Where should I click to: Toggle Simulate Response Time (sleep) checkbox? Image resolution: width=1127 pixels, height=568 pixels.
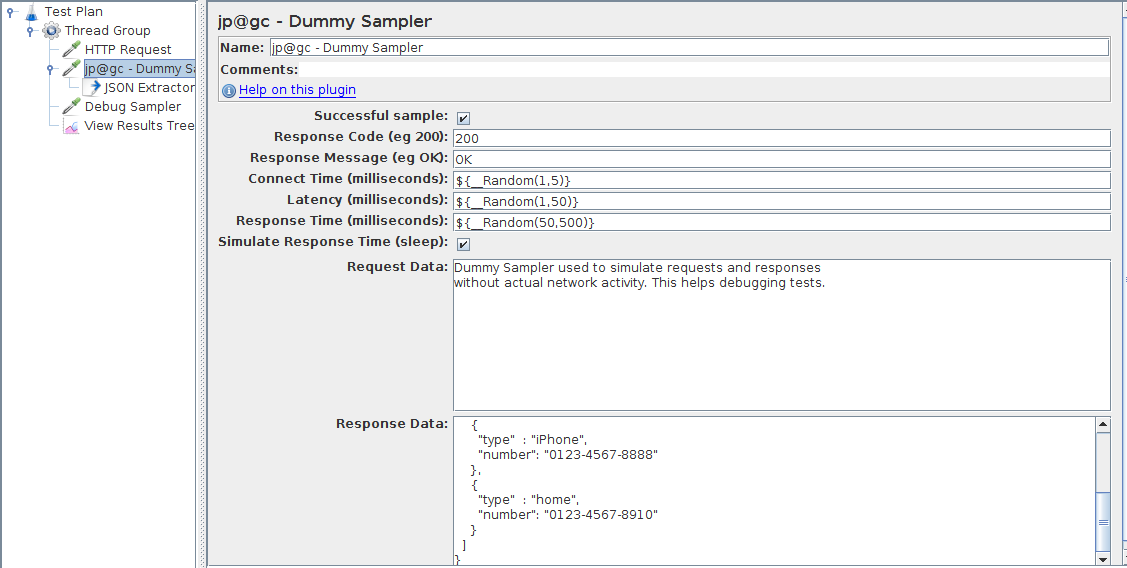(x=464, y=244)
